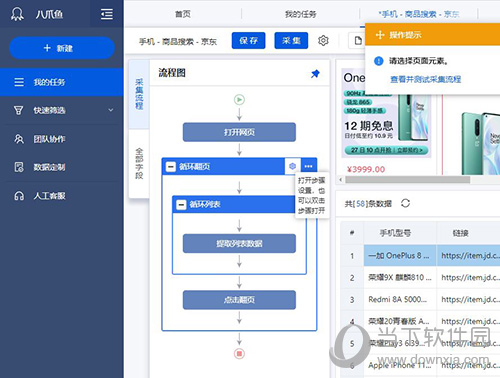Screen dimensions: 500x378
Task: Select the 采集流程 vertical tab
Action: point(139,95)
